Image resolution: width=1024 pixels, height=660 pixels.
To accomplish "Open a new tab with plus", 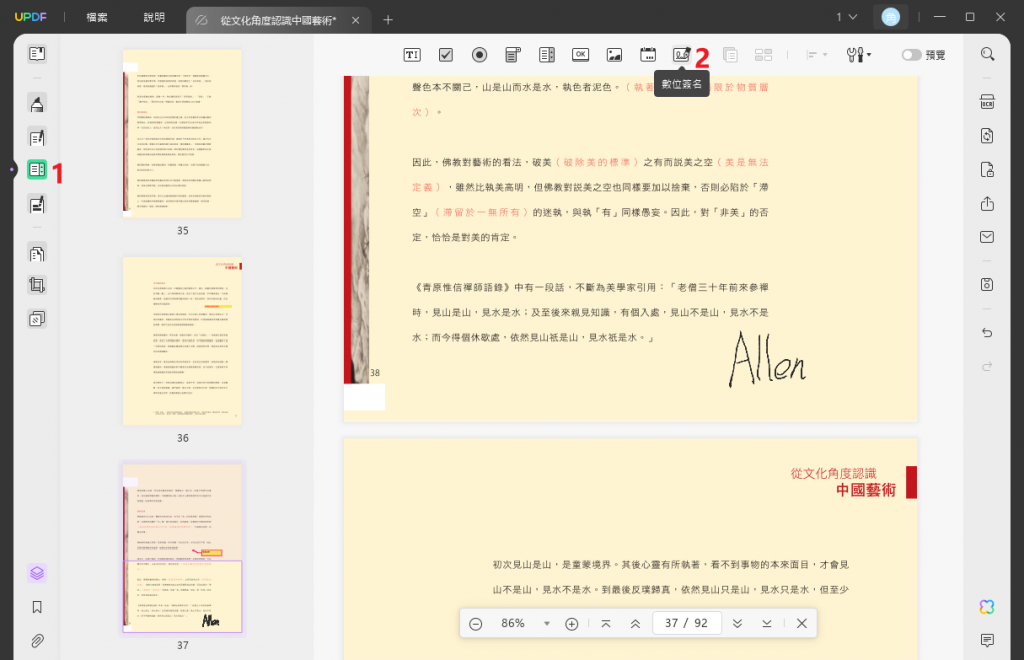I will [388, 20].
